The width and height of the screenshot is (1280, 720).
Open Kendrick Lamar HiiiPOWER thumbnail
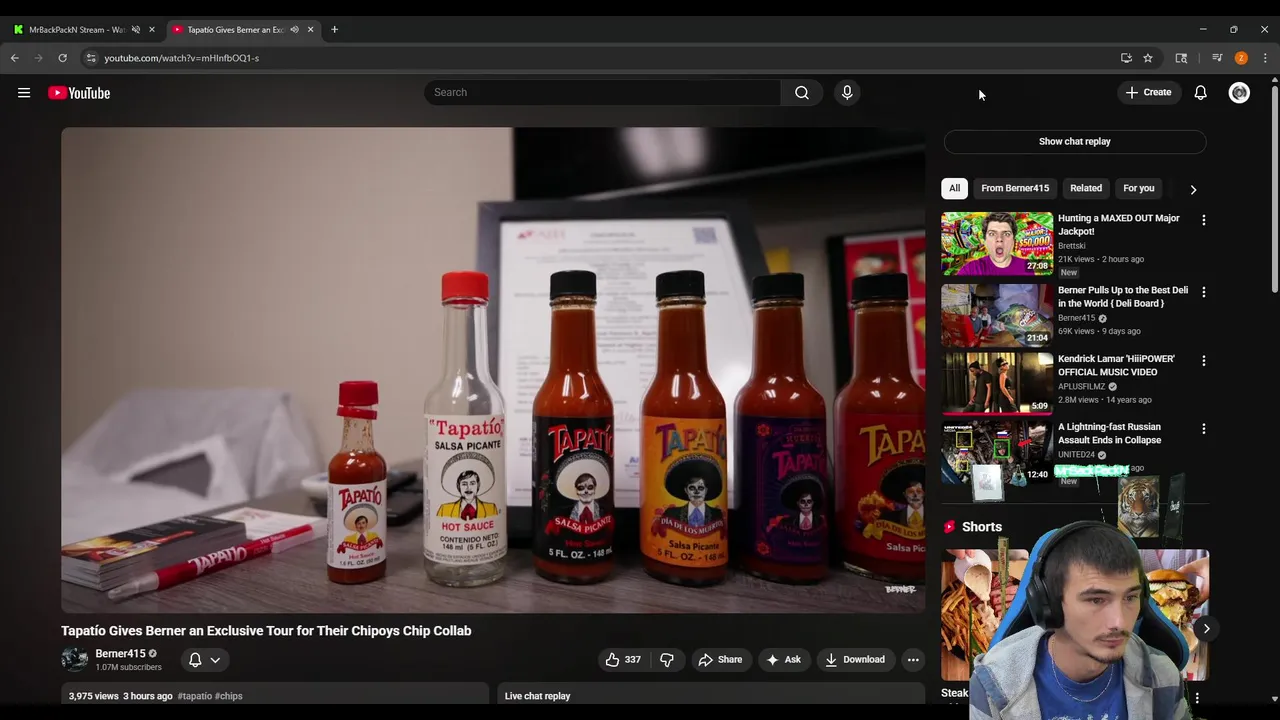point(997,382)
